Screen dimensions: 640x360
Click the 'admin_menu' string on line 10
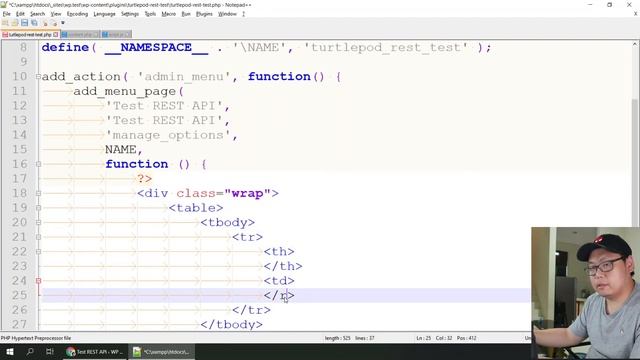point(184,76)
